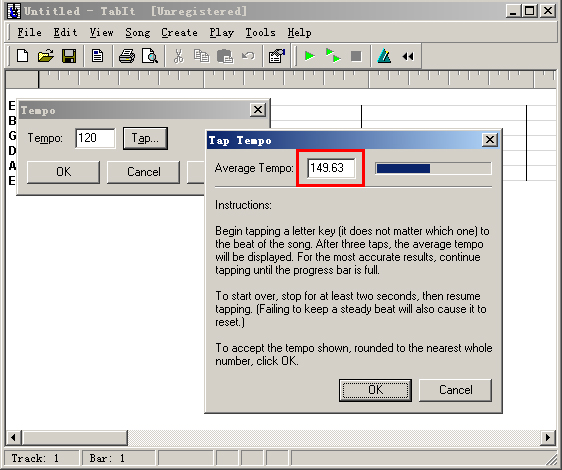Click the tap progress bar
Screen dimensions: 562x470
pos(433,168)
